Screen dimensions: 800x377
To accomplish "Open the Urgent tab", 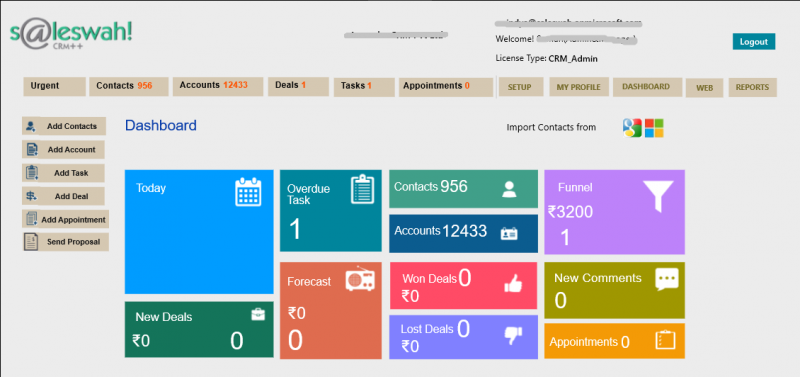I will point(55,86).
